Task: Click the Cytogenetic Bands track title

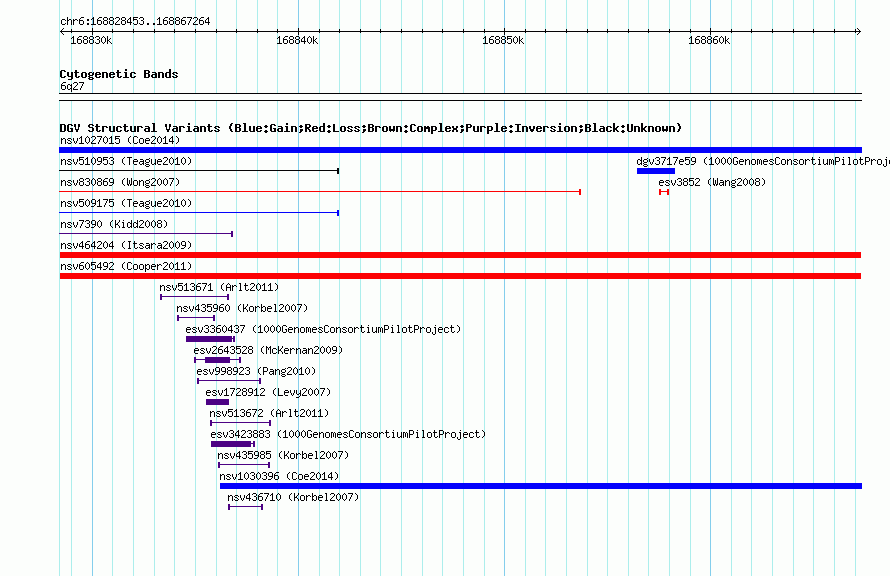Action: pyautogui.click(x=119, y=74)
